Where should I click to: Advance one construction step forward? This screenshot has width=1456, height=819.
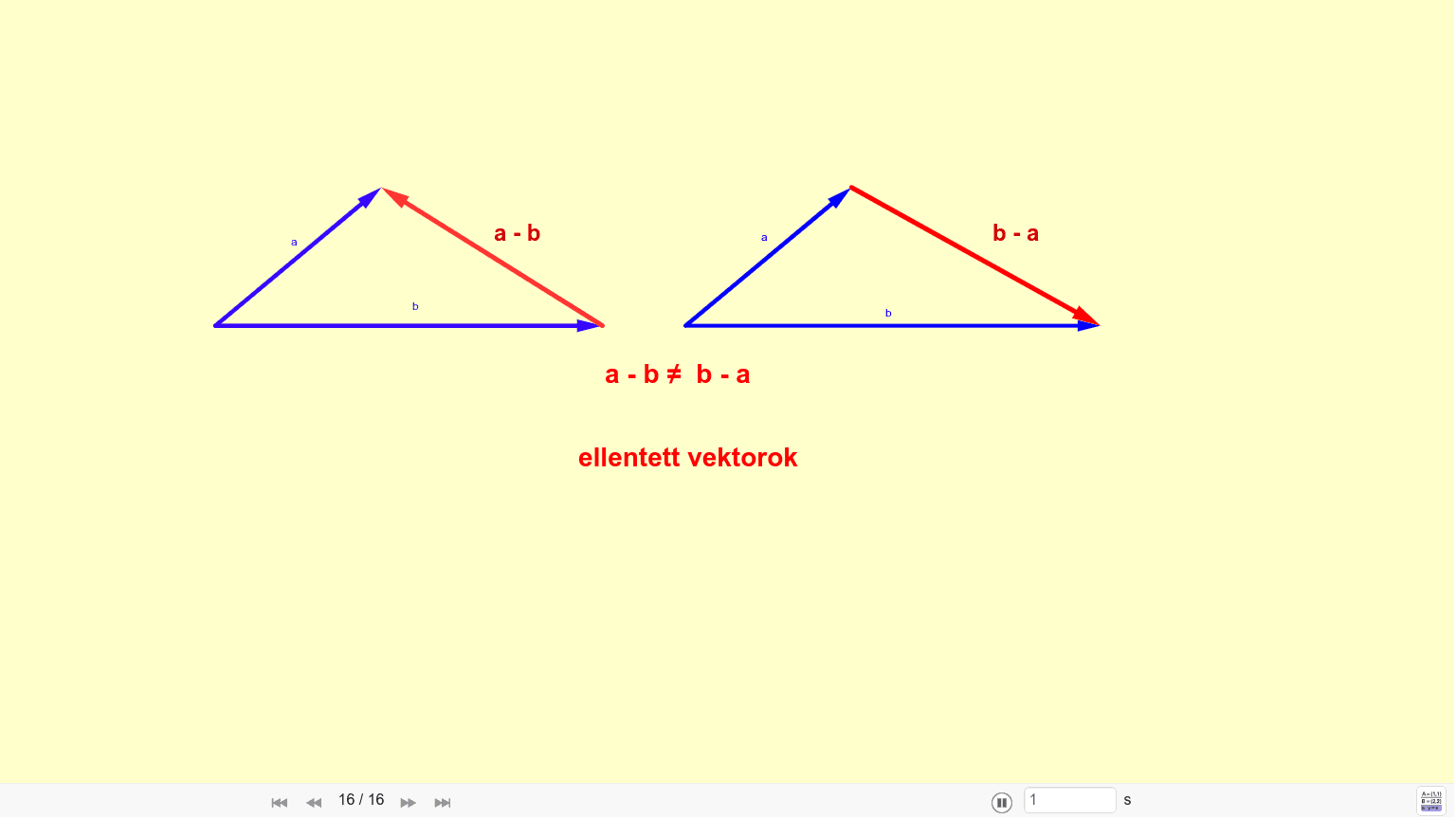pos(409,802)
